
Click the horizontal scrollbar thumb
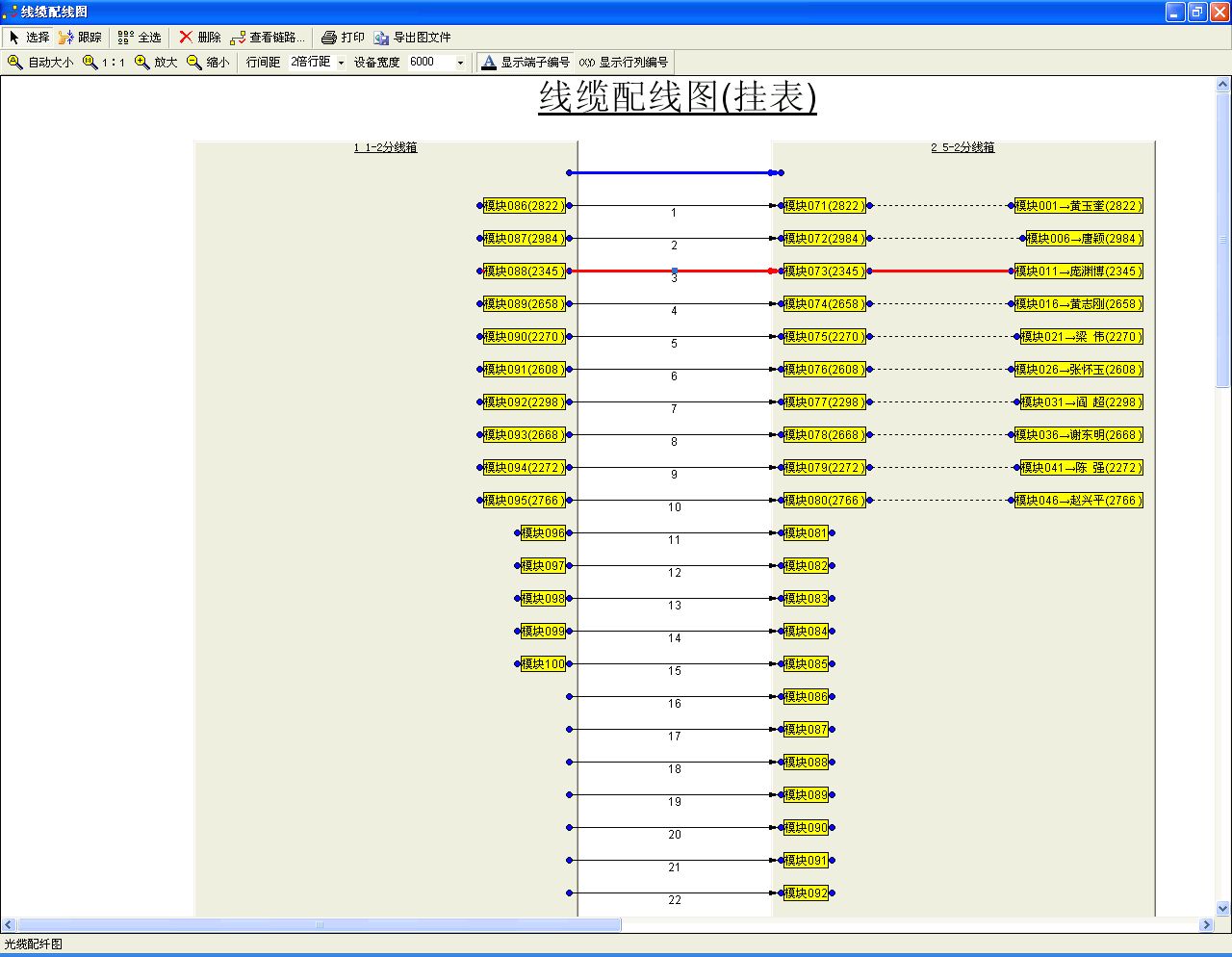coord(318,925)
